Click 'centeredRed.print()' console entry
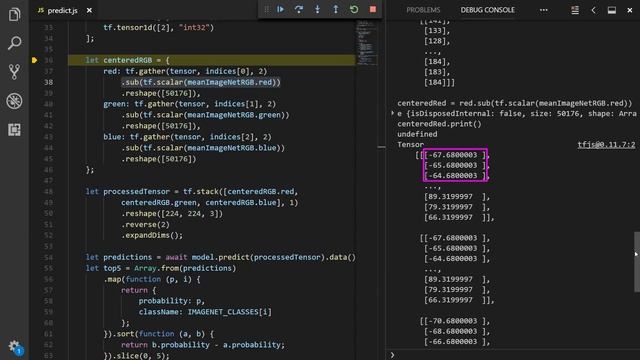The image size is (640, 360). coord(439,124)
